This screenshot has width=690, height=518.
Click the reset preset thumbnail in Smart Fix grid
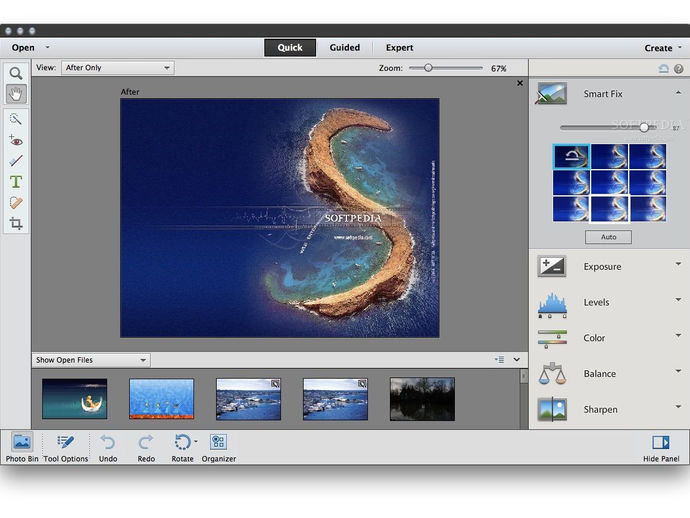[x=571, y=156]
